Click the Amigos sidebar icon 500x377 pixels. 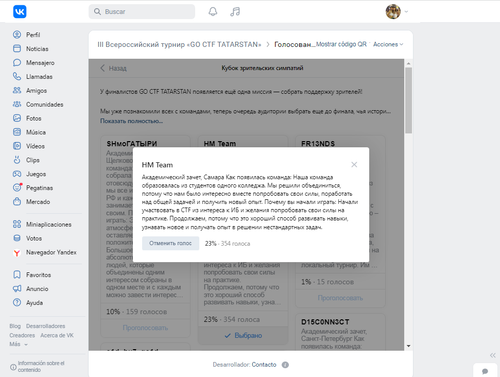tap(17, 90)
